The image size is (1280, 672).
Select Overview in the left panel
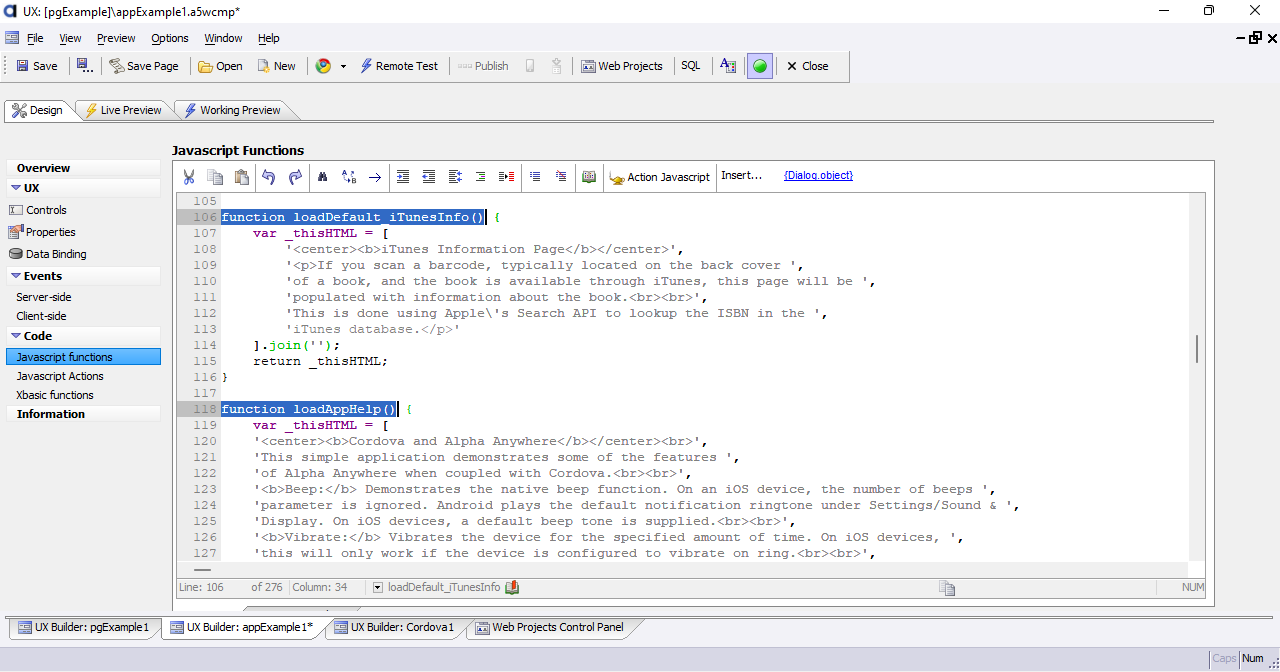tap(83, 168)
